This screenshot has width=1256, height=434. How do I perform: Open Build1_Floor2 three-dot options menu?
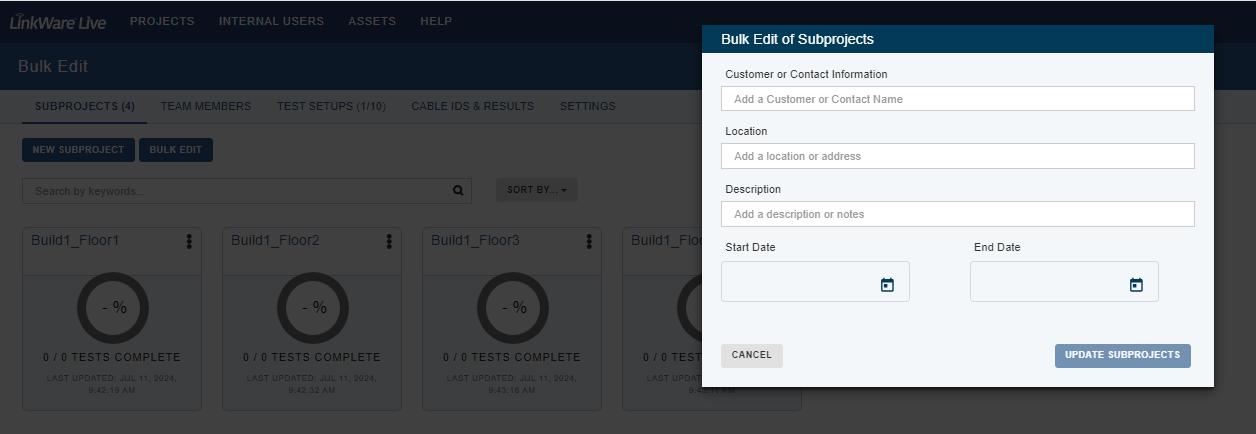(389, 241)
